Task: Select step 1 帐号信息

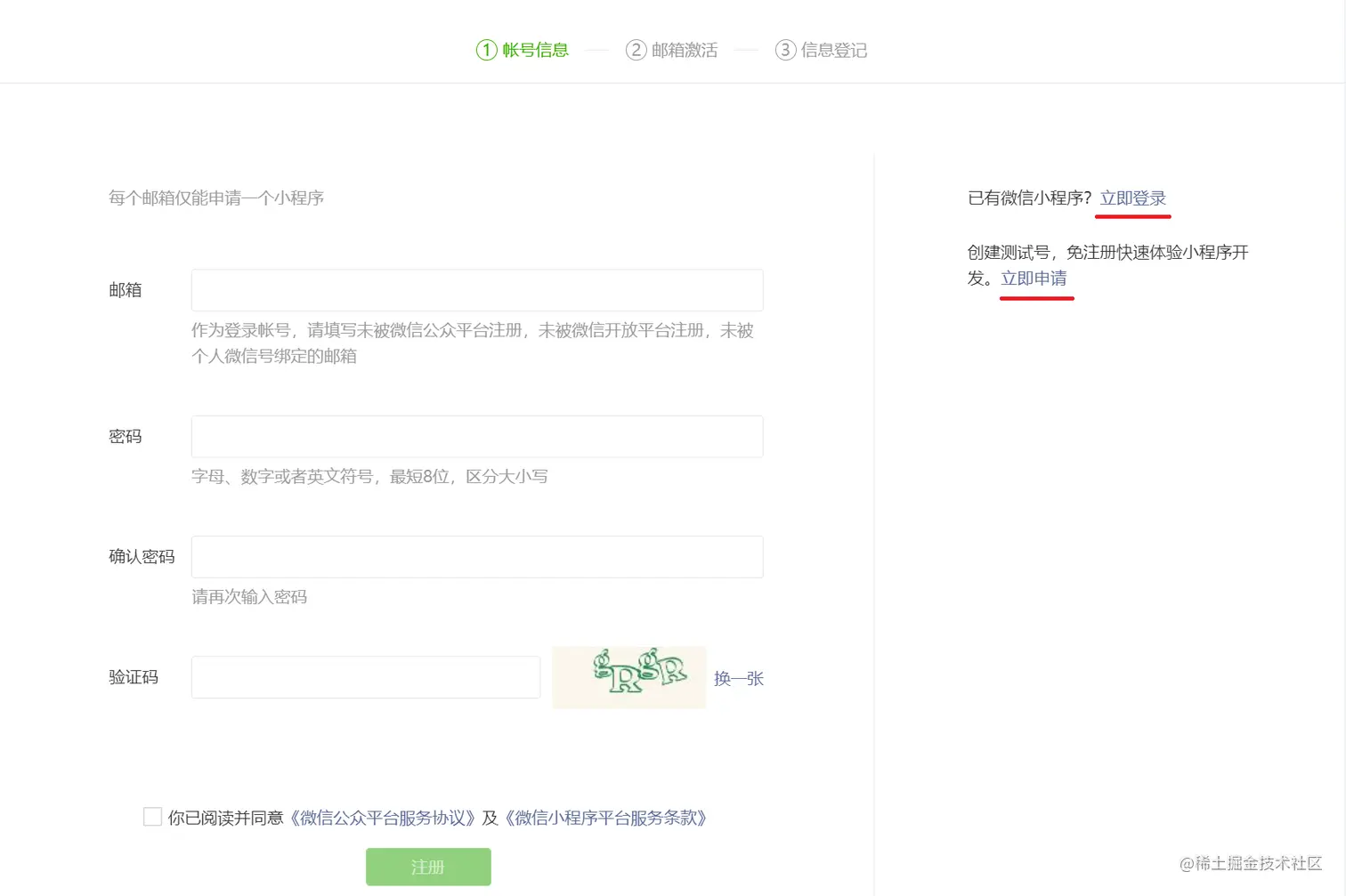Action: click(x=523, y=50)
